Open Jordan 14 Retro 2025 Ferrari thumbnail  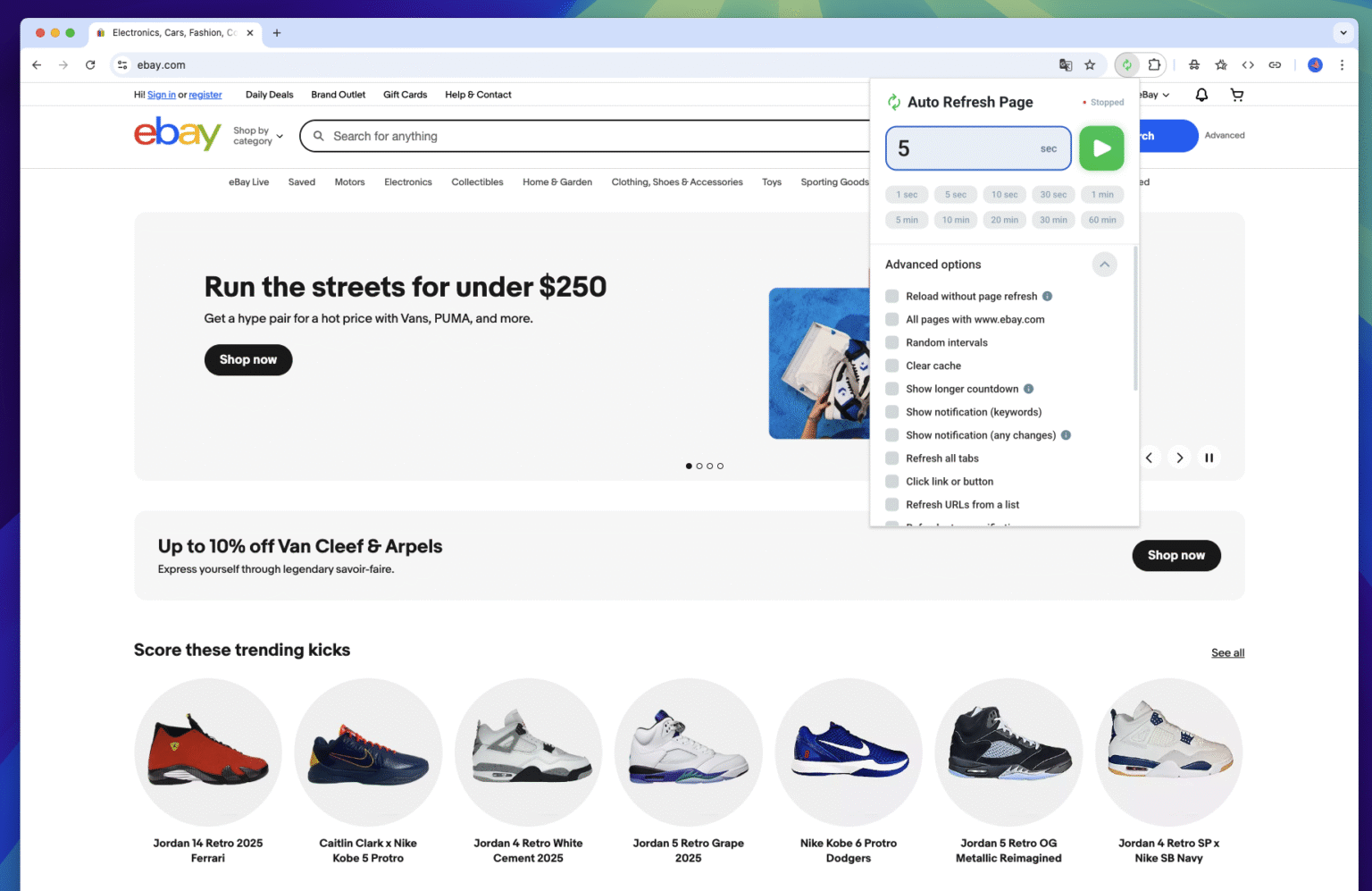pos(208,752)
